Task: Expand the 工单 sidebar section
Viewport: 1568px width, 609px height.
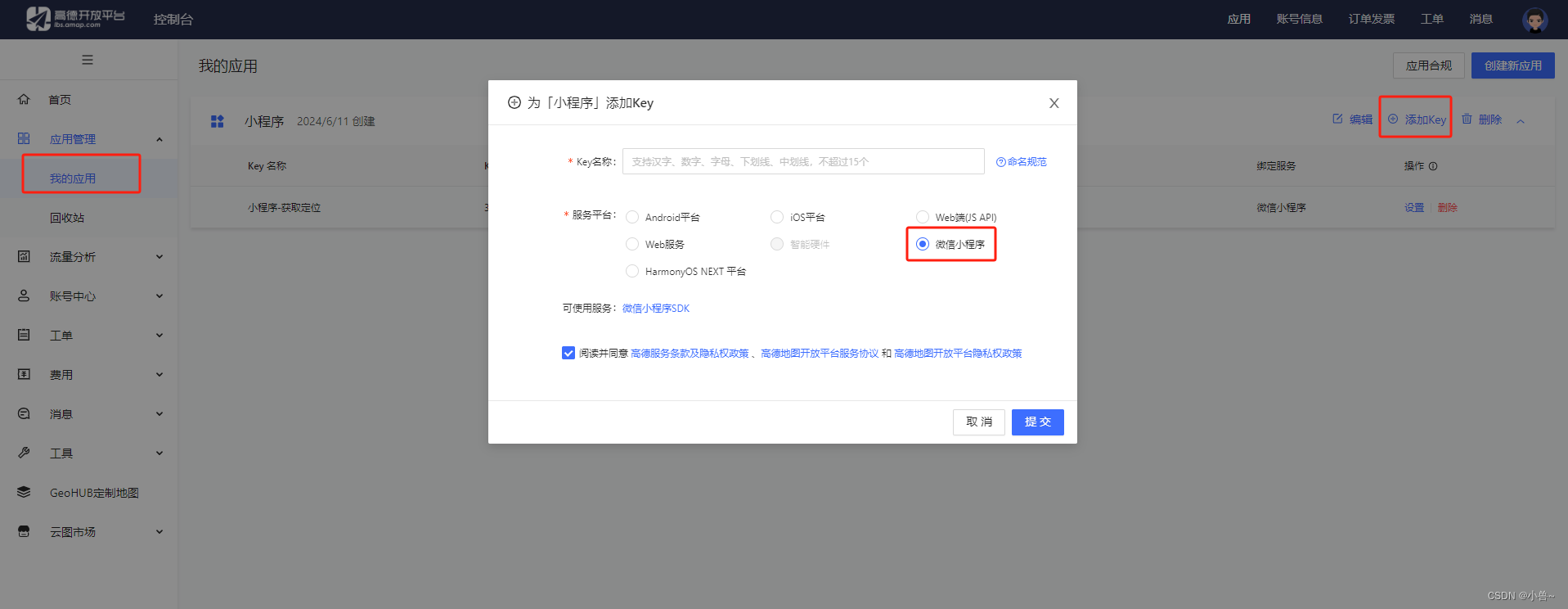Action: click(159, 335)
